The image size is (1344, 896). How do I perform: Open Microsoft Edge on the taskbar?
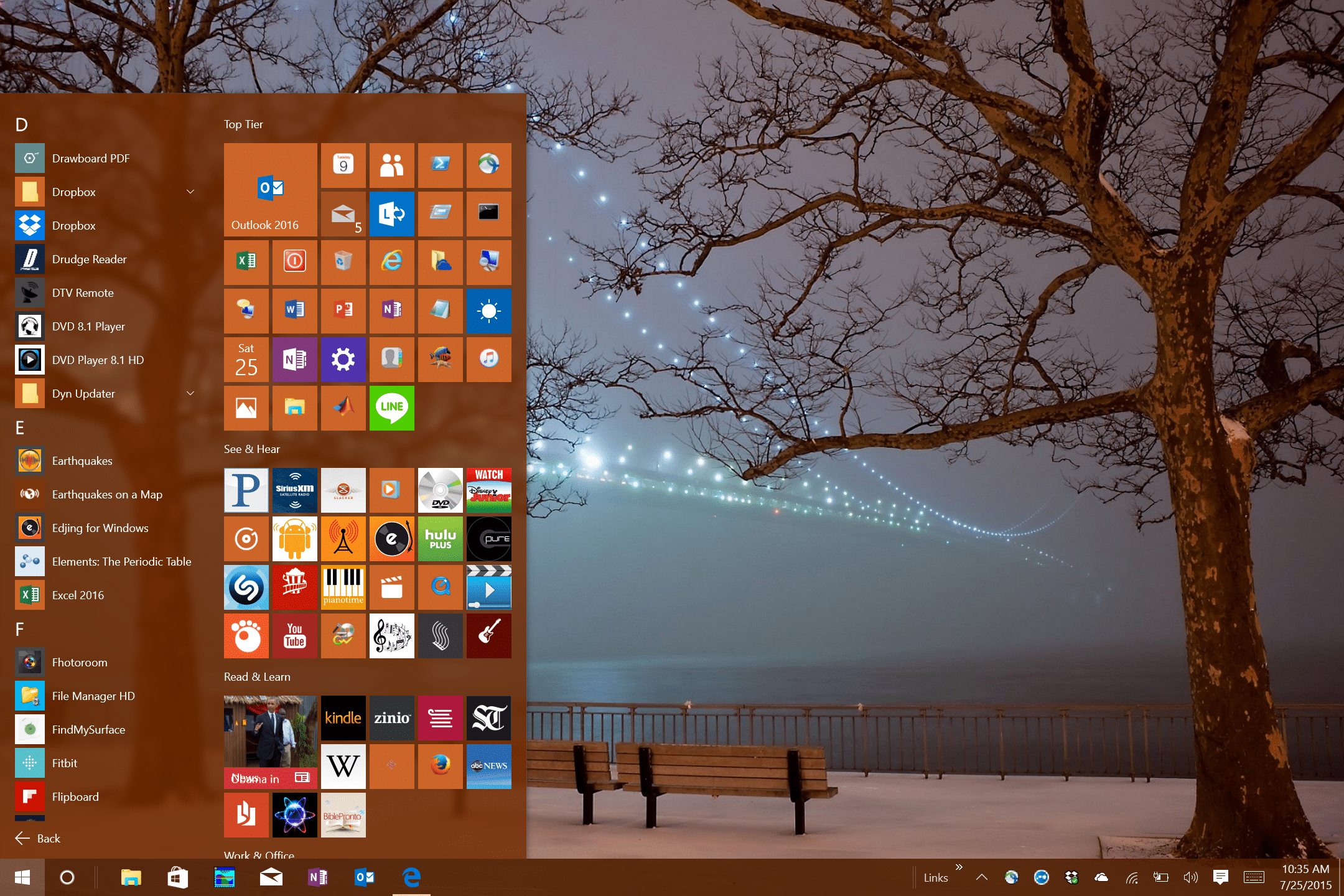click(x=411, y=877)
